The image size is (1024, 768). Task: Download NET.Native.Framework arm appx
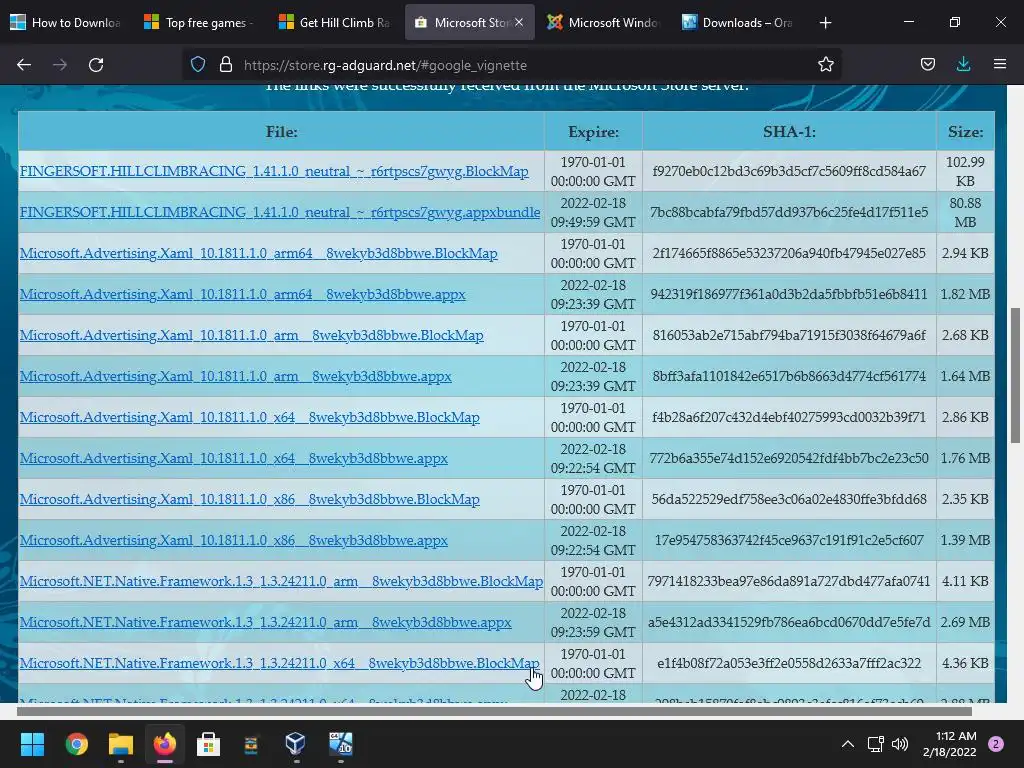pos(266,622)
